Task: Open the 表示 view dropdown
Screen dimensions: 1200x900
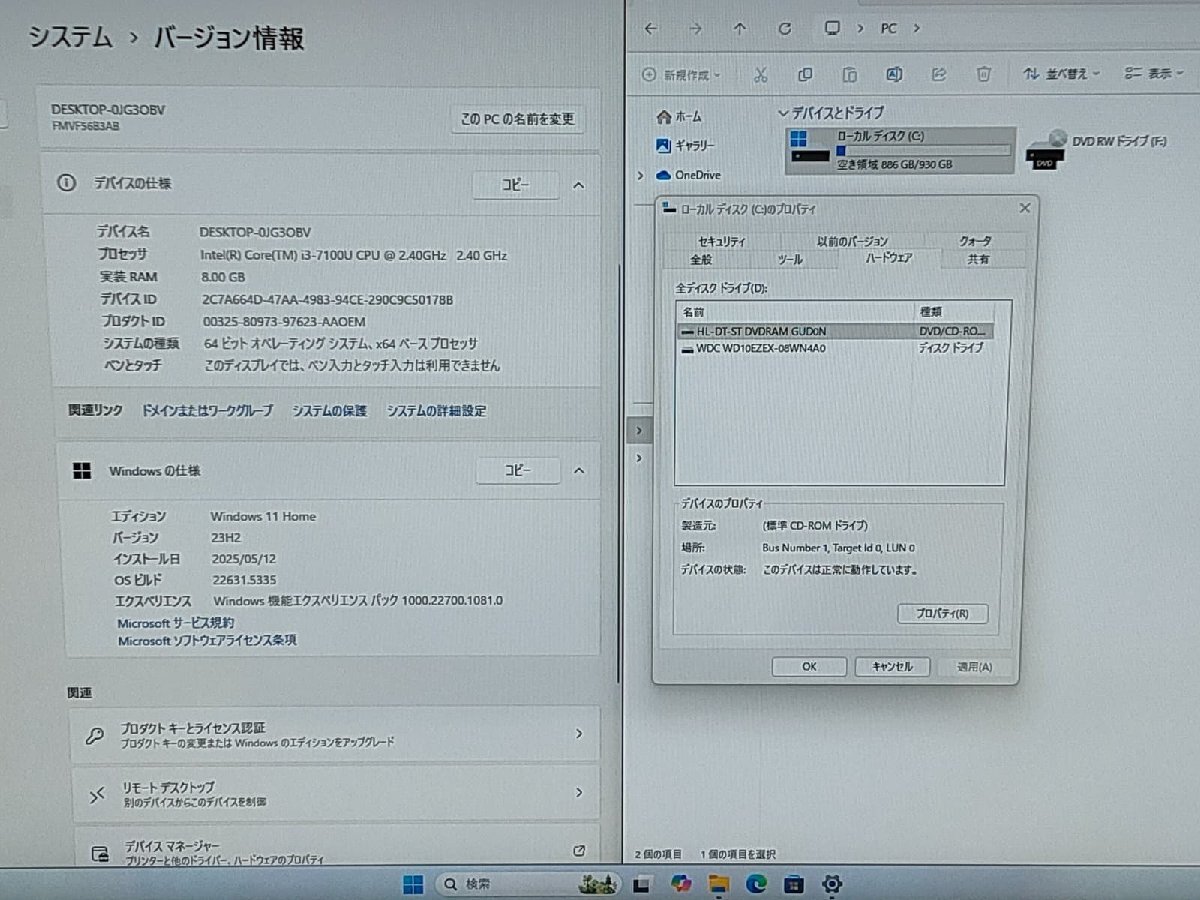Action: [x=1154, y=74]
